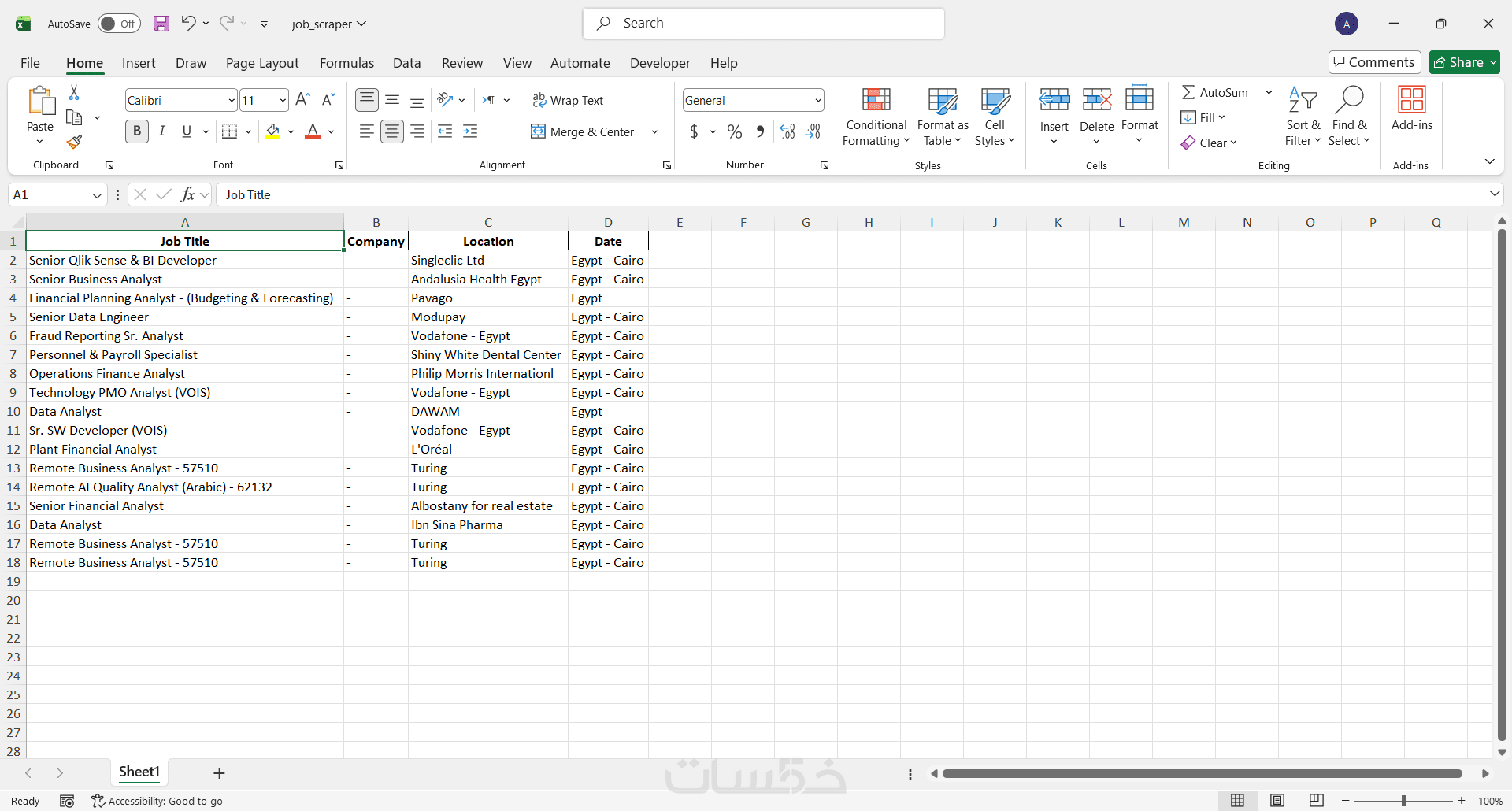Add a new sheet with plus button
The height and width of the screenshot is (811, 1512).
219,773
